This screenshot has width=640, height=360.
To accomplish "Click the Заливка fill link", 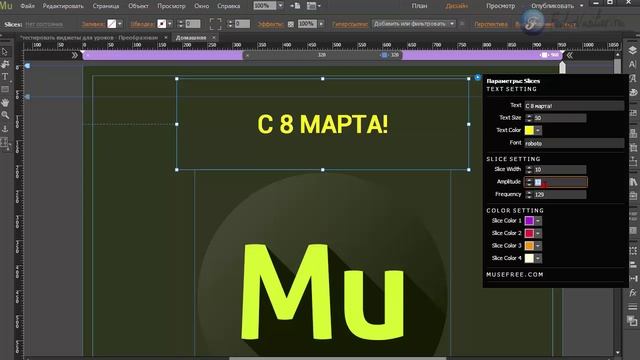I will coord(93,24).
